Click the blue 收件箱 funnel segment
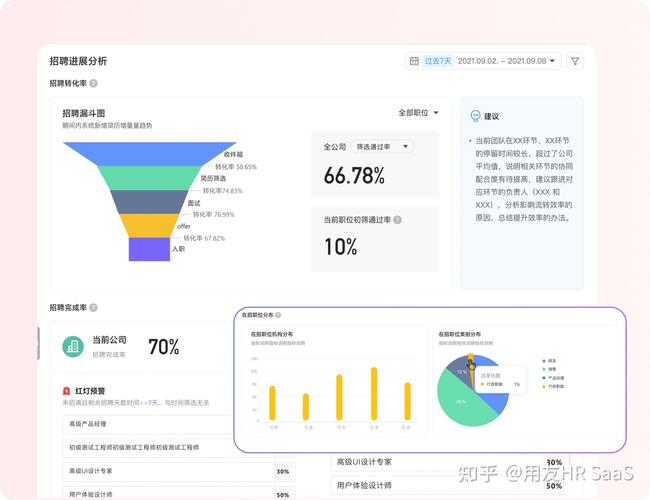 tap(150, 154)
